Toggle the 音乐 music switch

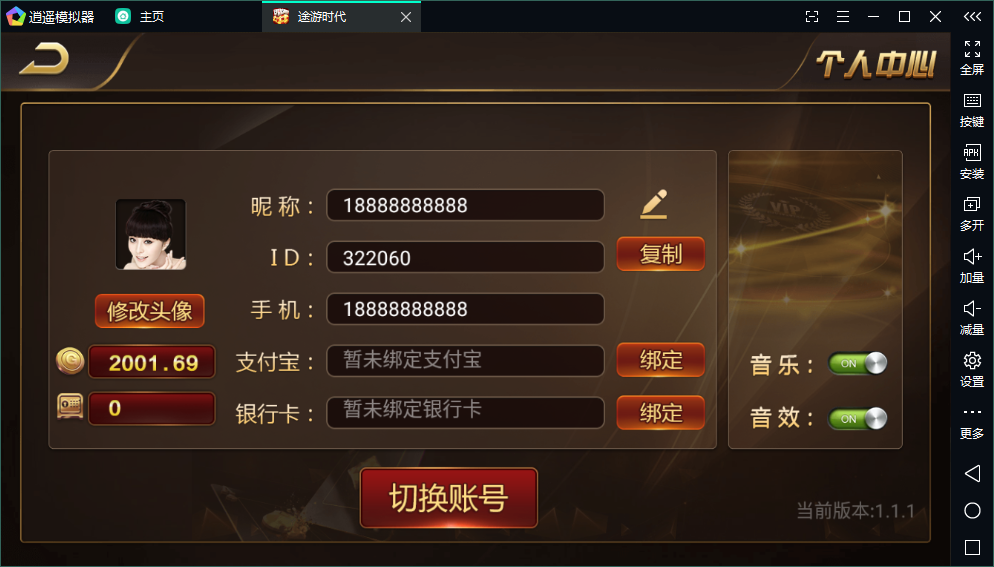(x=858, y=363)
